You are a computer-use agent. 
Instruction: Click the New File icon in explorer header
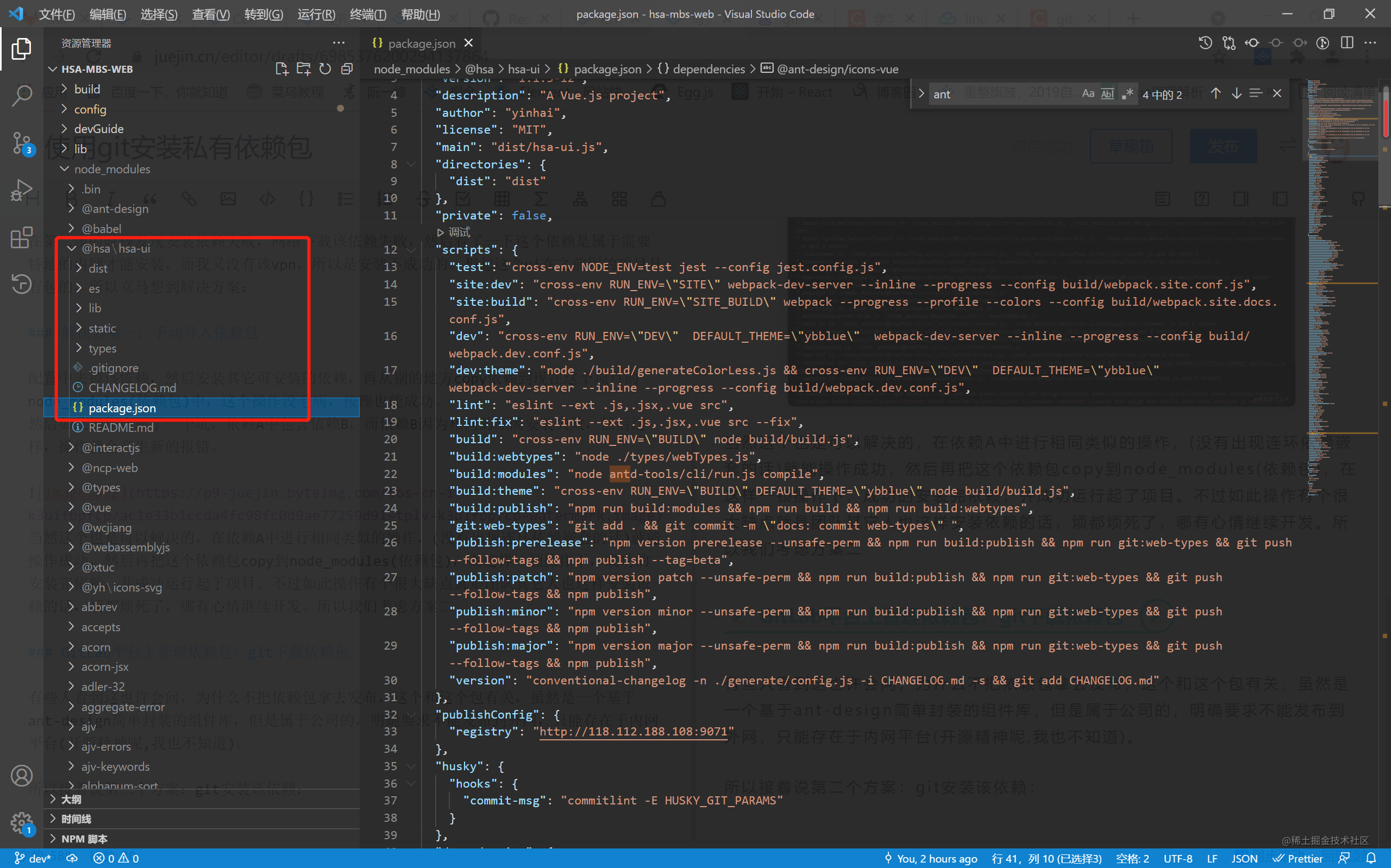click(x=281, y=69)
